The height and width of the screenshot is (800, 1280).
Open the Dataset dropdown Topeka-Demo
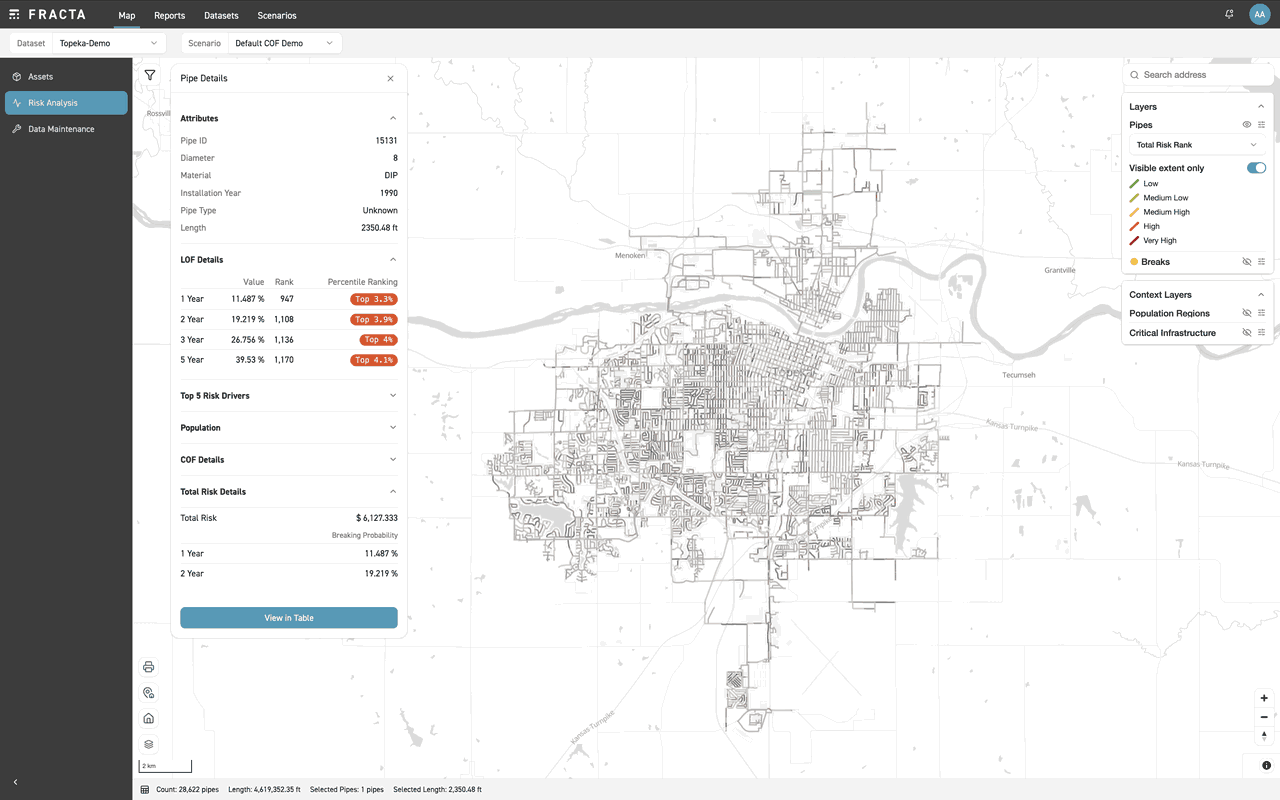click(x=109, y=43)
